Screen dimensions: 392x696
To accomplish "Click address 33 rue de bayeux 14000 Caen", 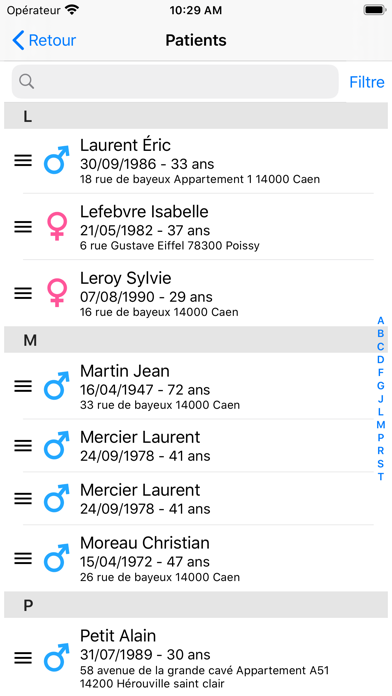I will pyautogui.click(x=160, y=405).
